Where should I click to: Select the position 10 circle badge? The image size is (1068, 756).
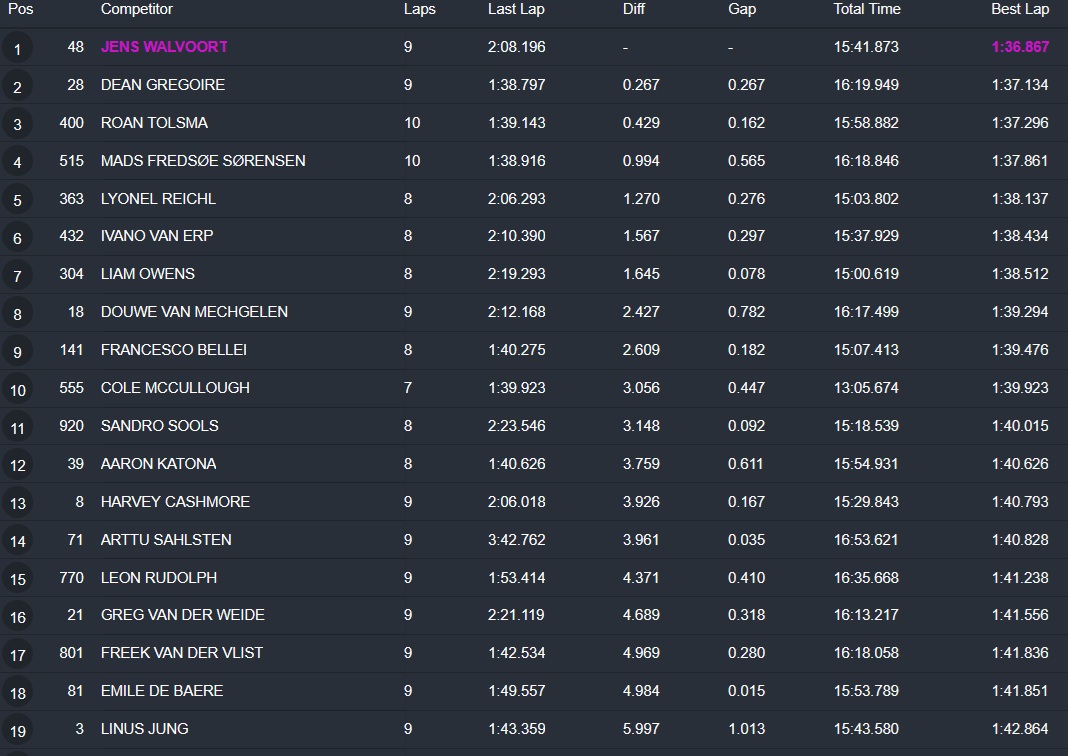[x=17, y=389]
